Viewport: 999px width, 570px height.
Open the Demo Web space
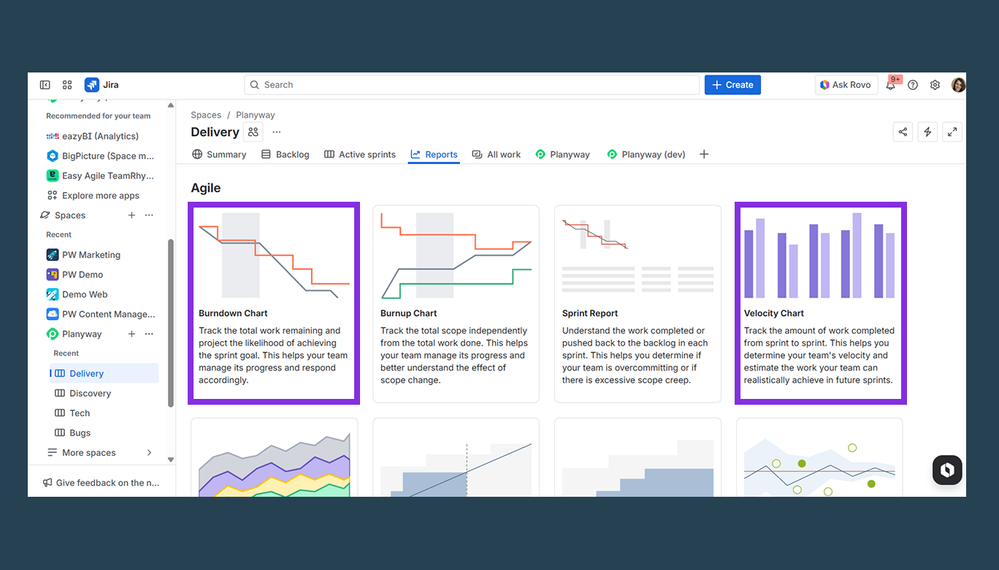point(77,294)
